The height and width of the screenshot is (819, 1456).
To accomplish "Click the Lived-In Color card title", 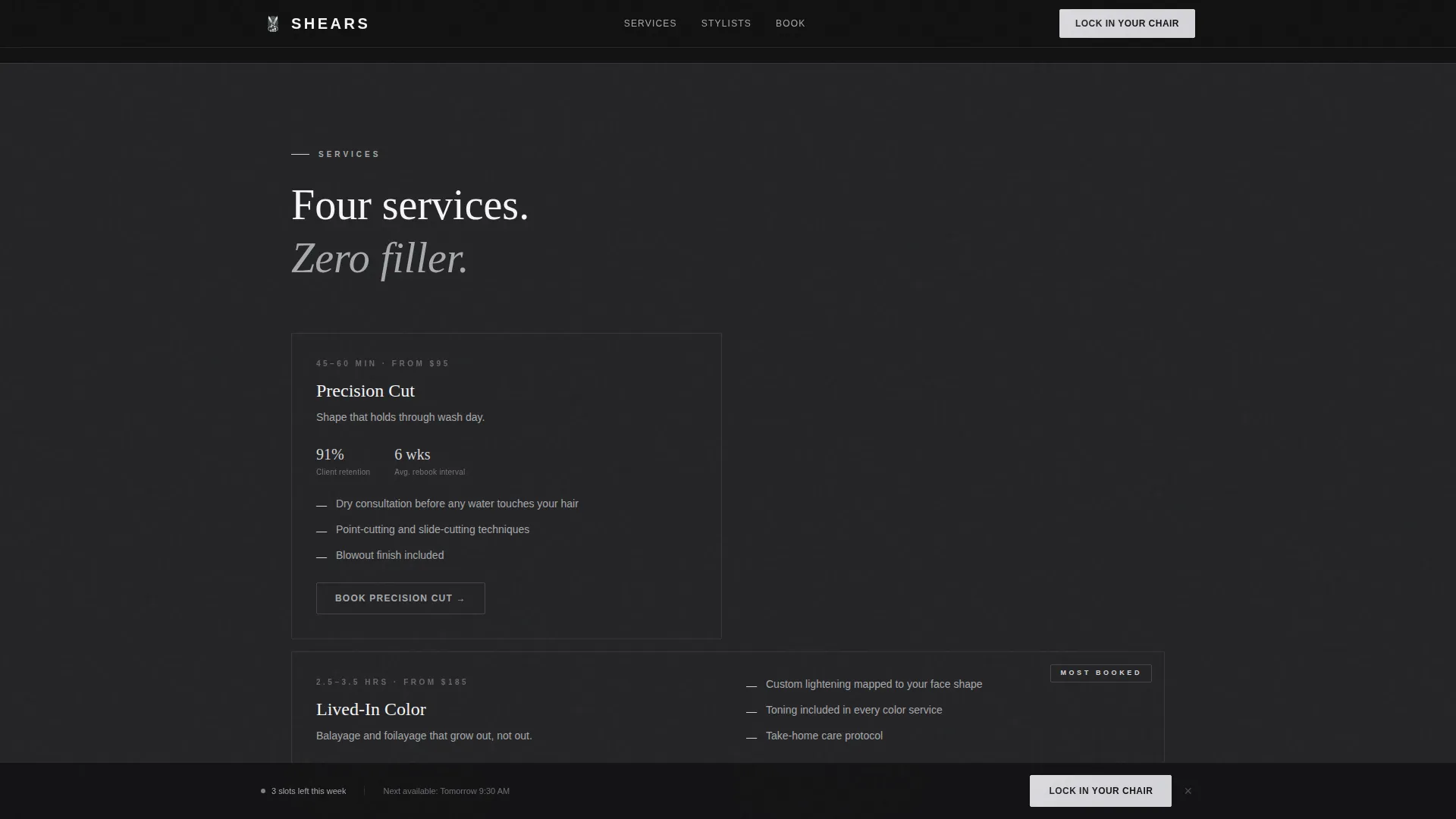I will pyautogui.click(x=371, y=710).
